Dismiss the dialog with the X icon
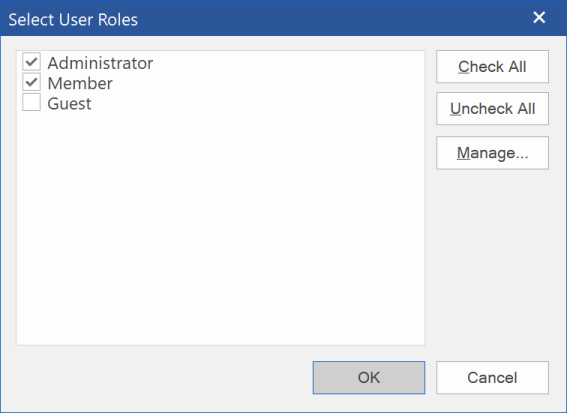 click(539, 17)
